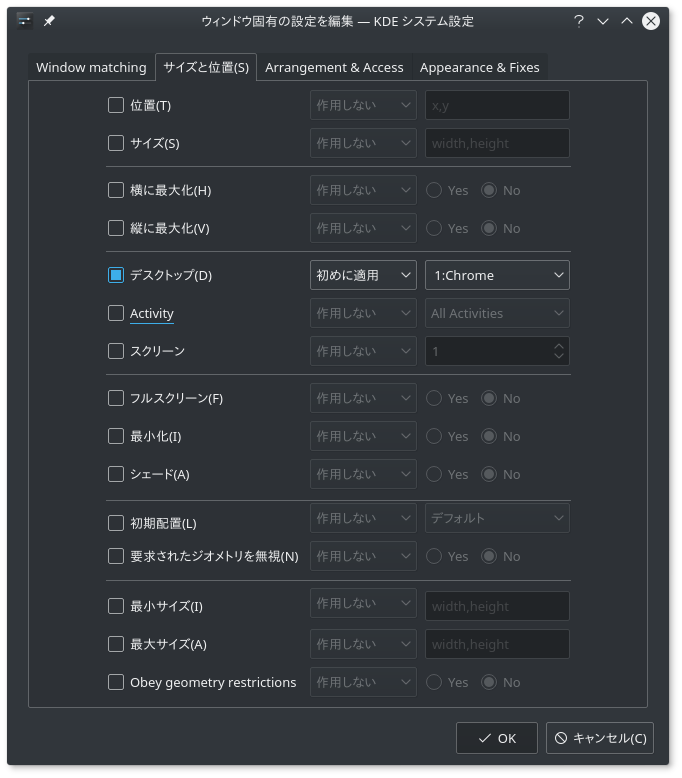Open the 作用しない dropdown for Activity
The height and width of the screenshot is (778, 682).
pos(363,314)
